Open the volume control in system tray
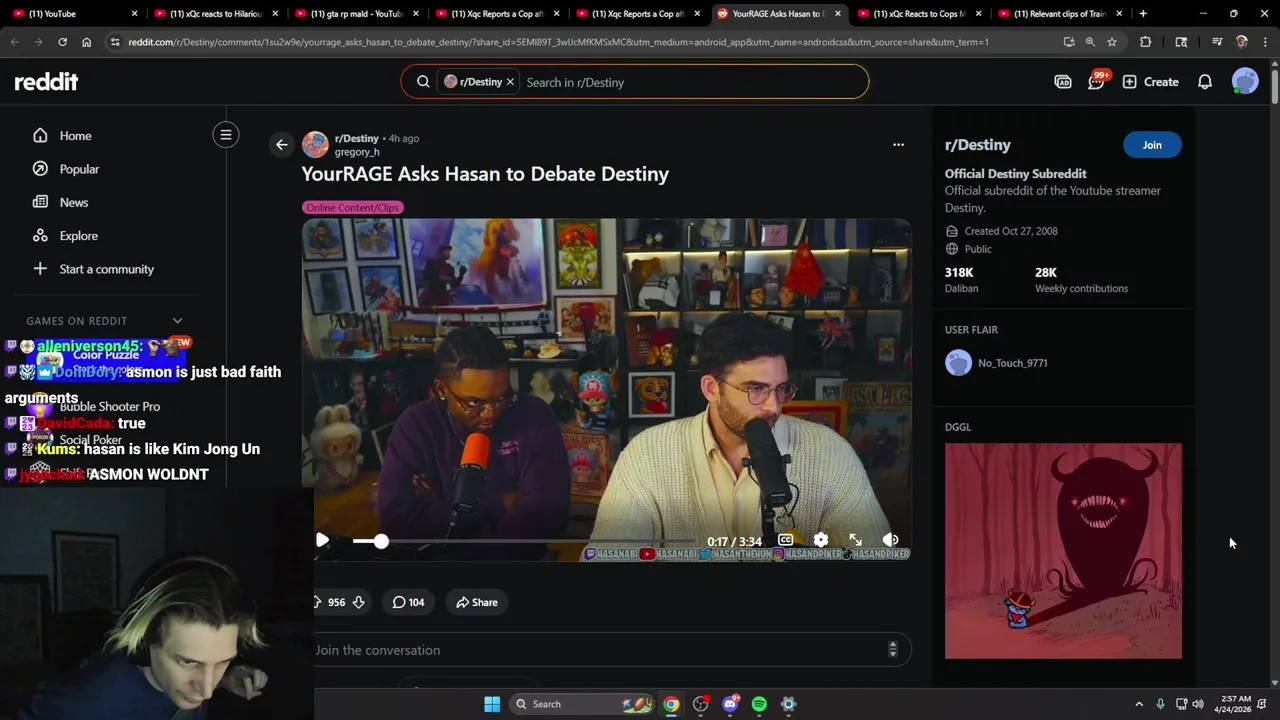The image size is (1280, 720). coord(1198,704)
